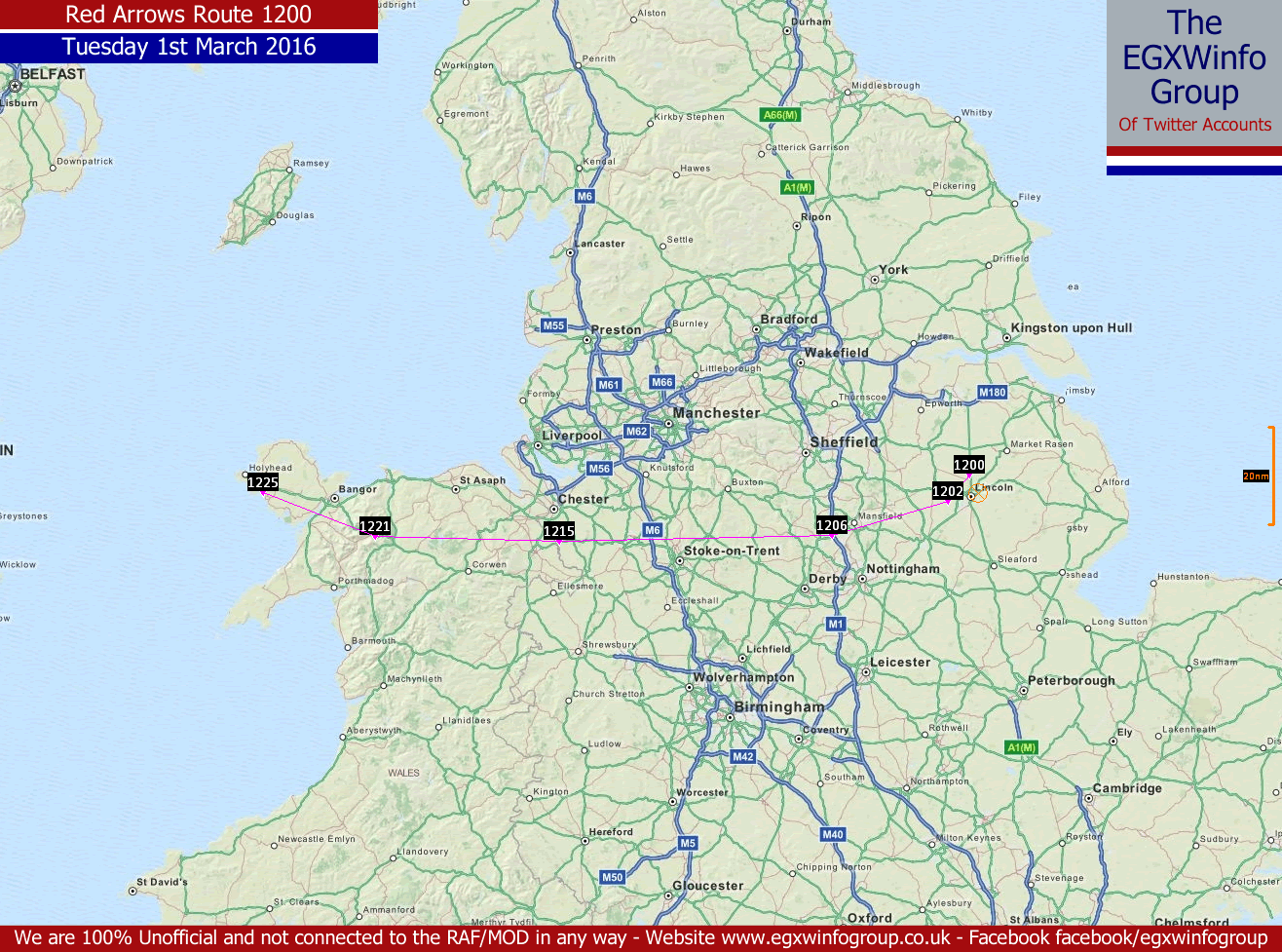Click the Bradford city label
Screen dimensions: 1282x952
click(789, 320)
